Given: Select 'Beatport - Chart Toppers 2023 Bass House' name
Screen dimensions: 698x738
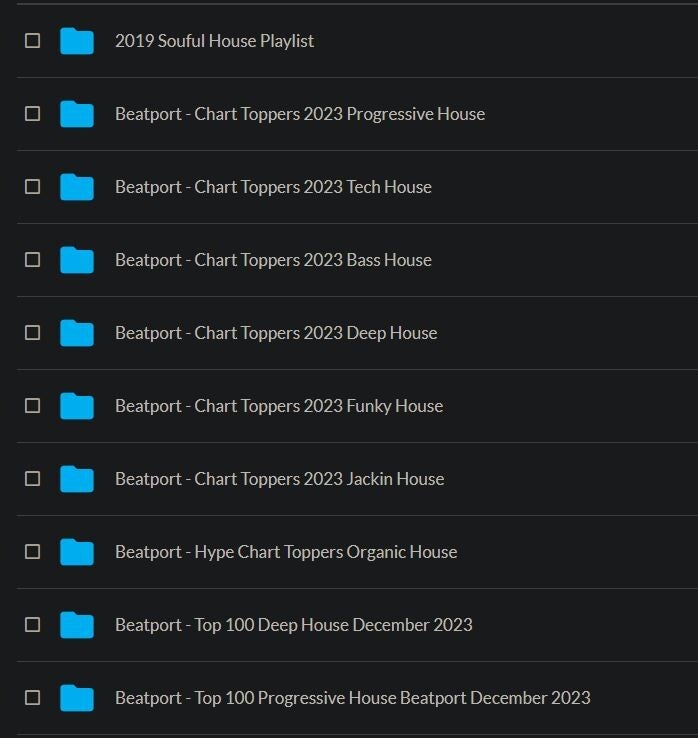Looking at the screenshot, I should tap(273, 260).
